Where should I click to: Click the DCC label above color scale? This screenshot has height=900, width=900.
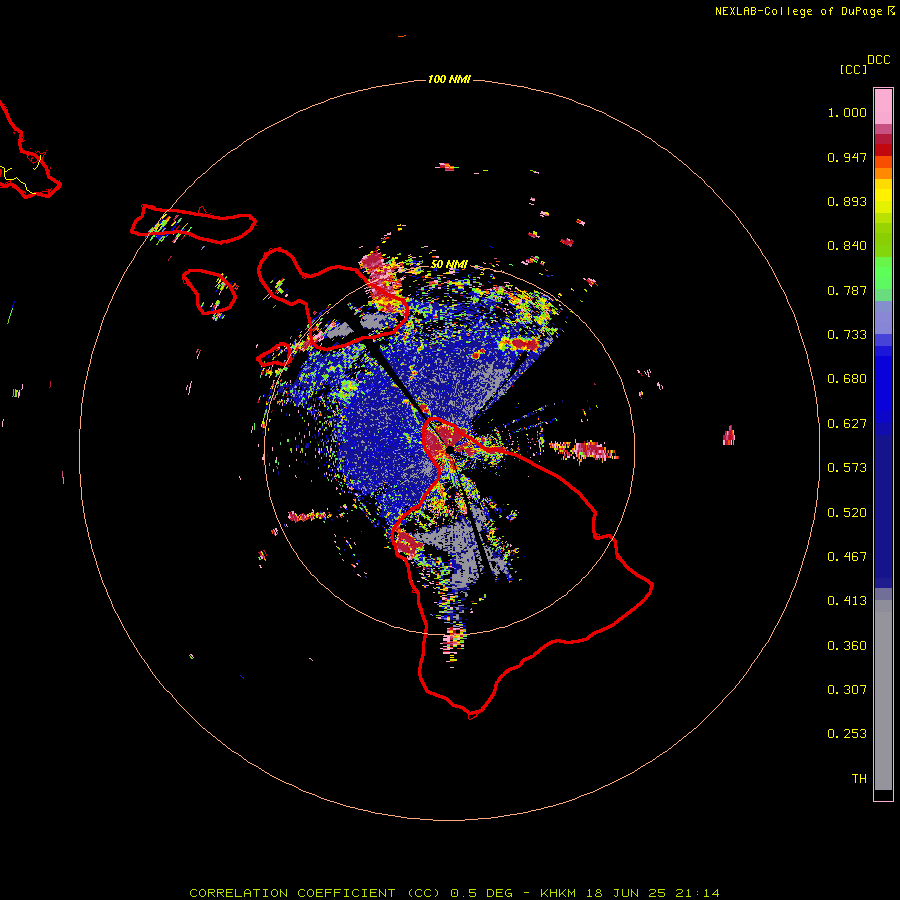pos(879,60)
